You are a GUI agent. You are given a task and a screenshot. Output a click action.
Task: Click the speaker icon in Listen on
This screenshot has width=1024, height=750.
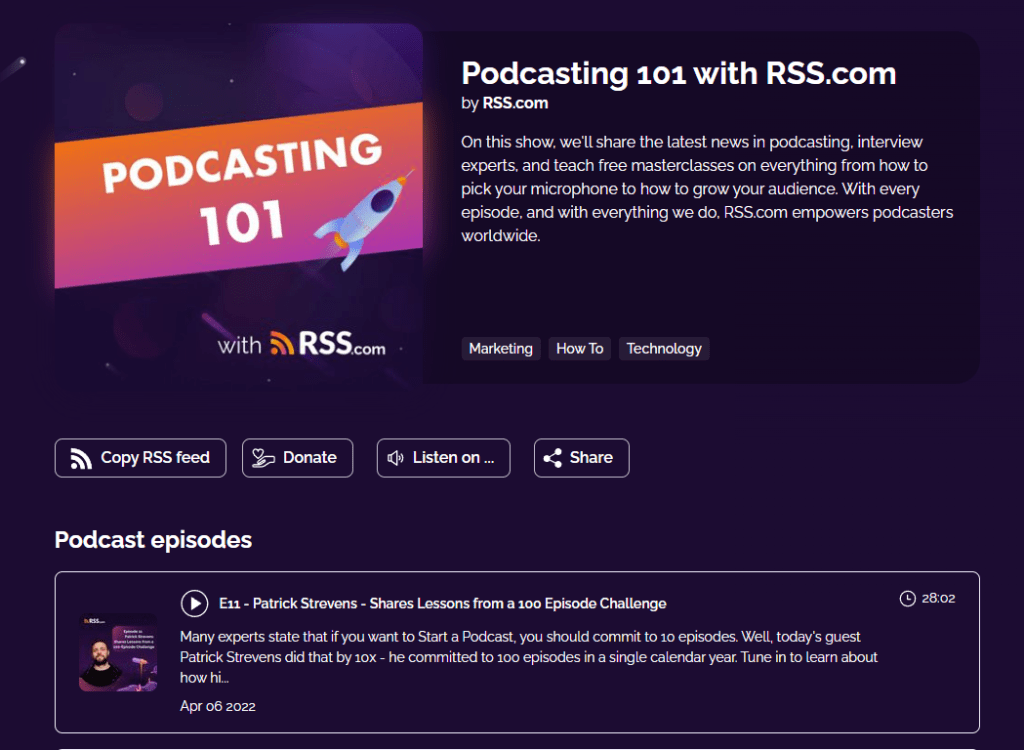(x=395, y=458)
